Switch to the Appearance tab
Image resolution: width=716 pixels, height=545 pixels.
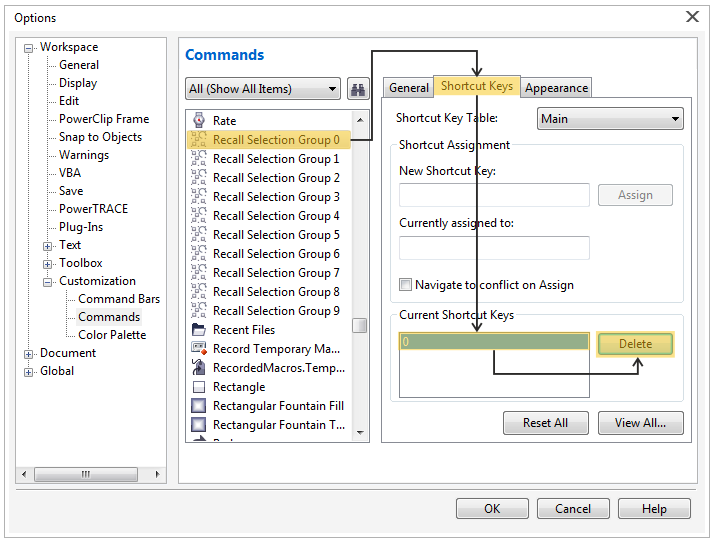coord(556,88)
